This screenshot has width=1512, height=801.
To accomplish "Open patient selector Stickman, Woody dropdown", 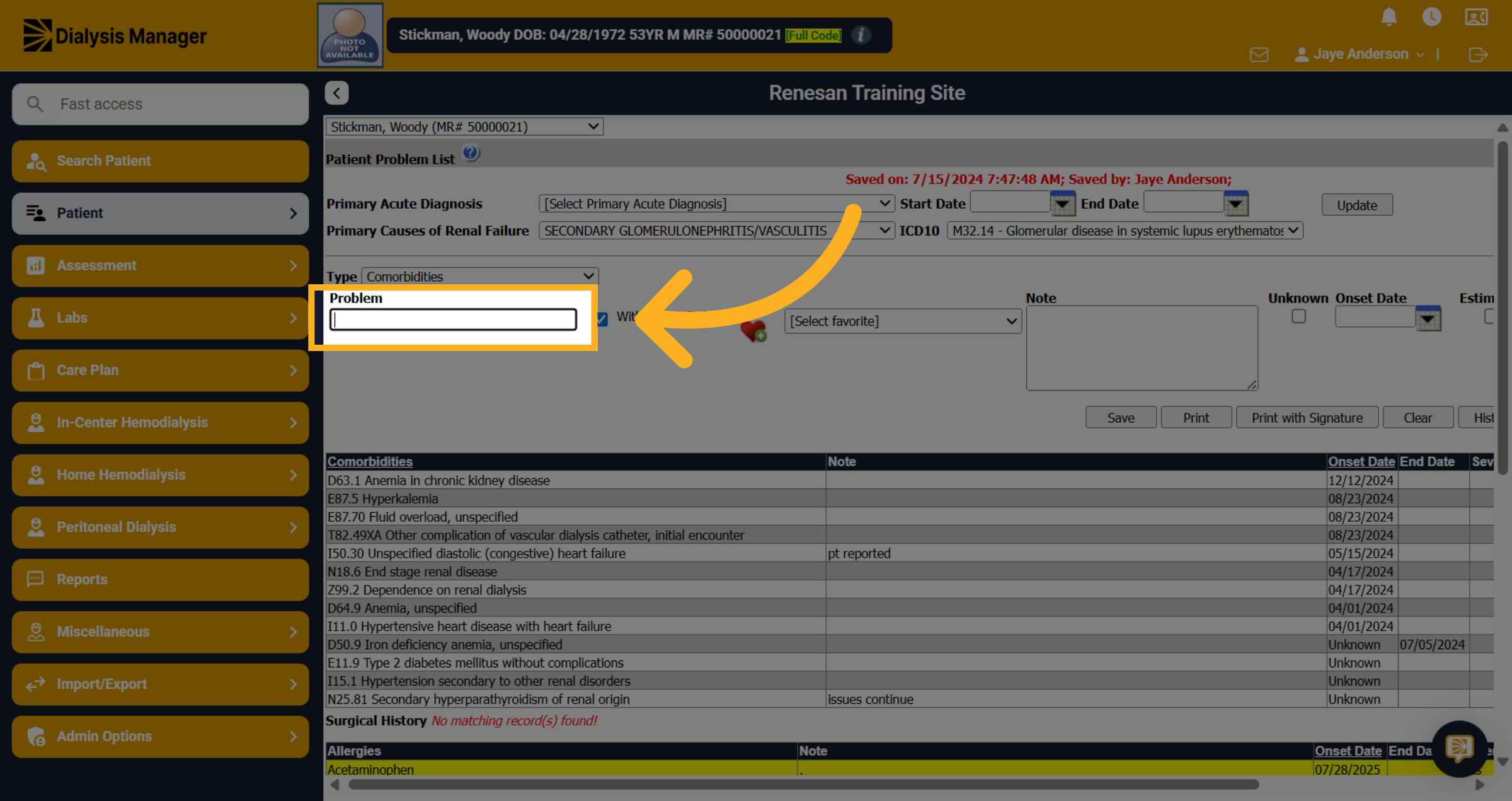I will [x=464, y=127].
